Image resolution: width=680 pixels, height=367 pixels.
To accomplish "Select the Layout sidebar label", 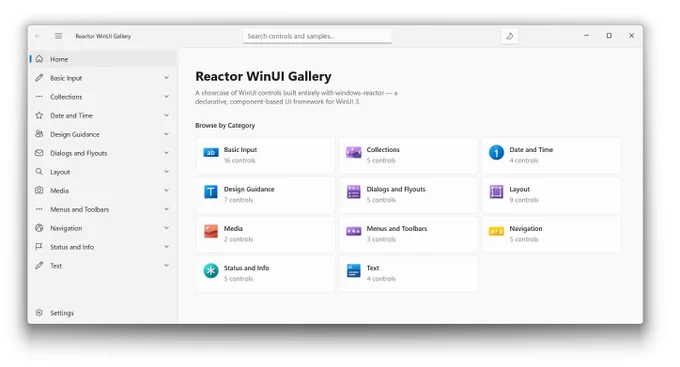I will 60,172.
